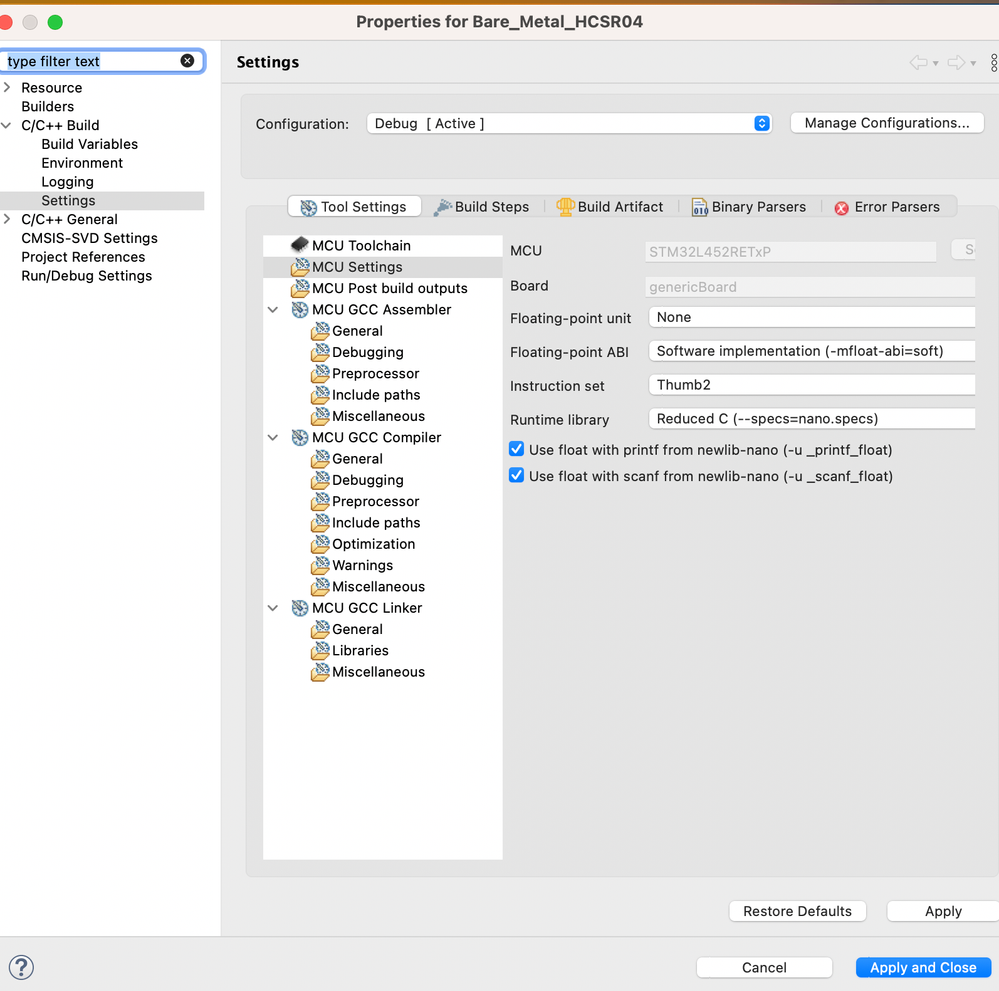Click the MCU GCC Compiler tool icon
Screen dimensions: 999x991
point(299,437)
